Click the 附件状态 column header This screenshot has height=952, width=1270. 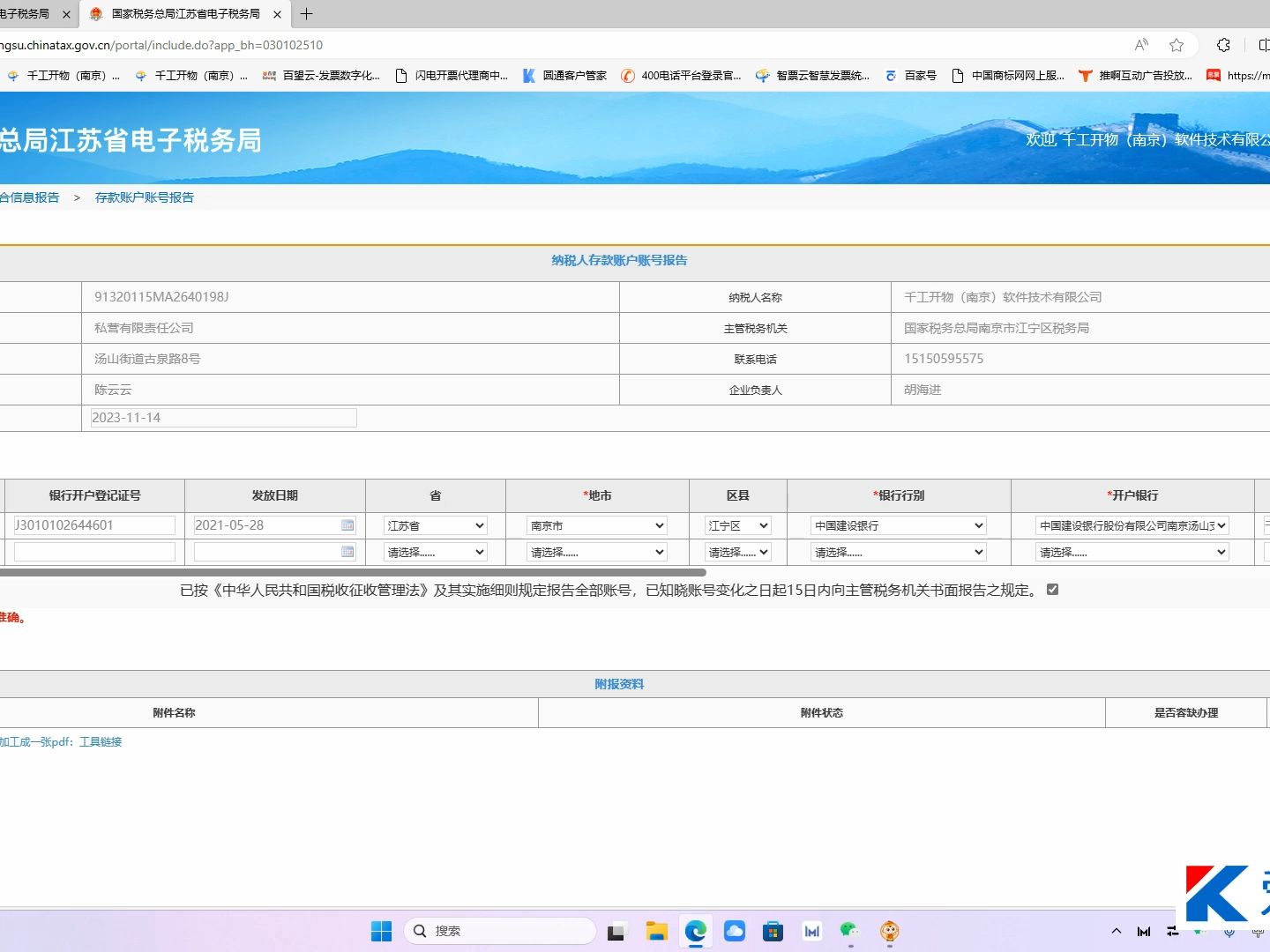[x=821, y=712]
